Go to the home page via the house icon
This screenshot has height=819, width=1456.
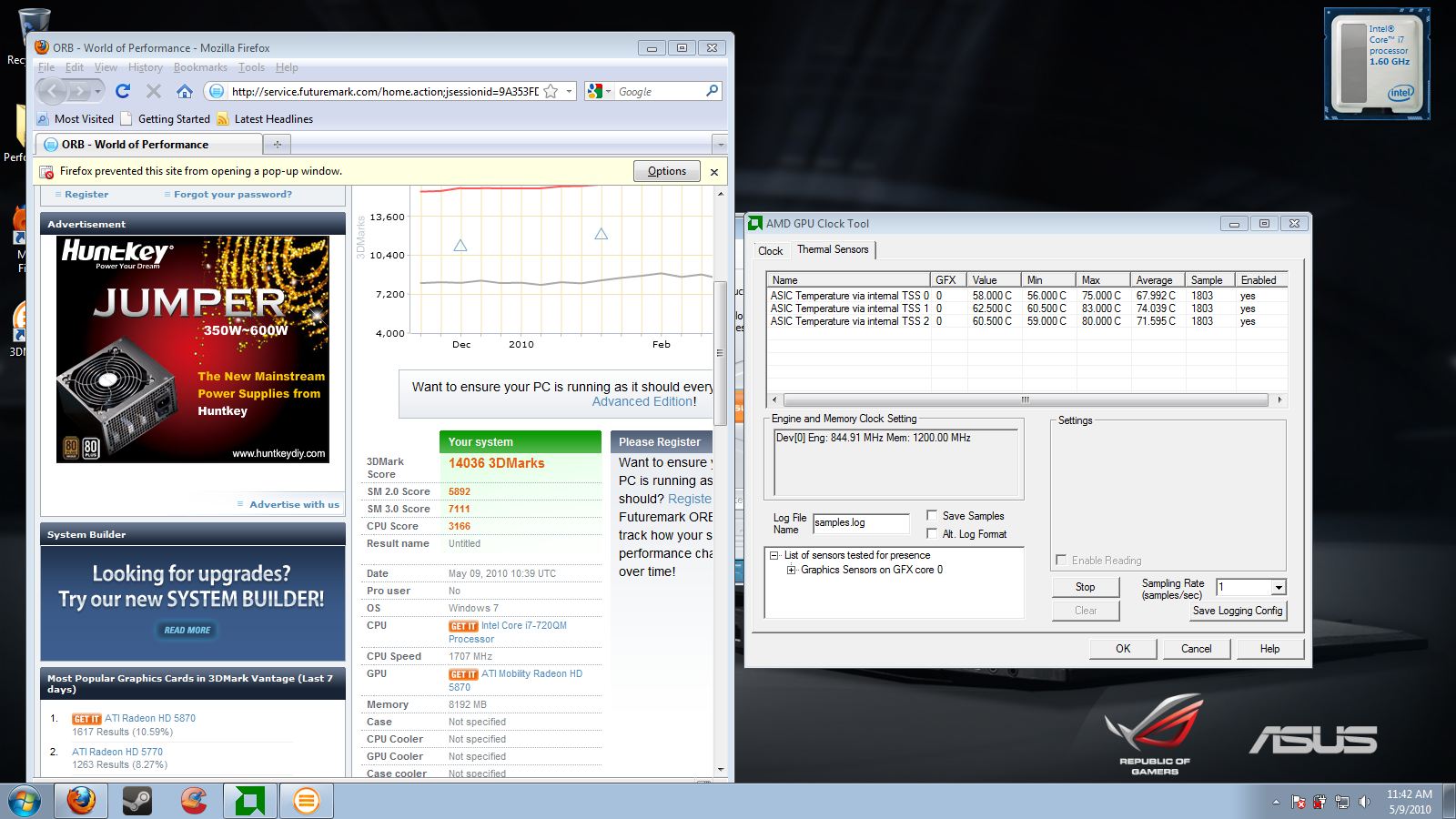(x=185, y=91)
